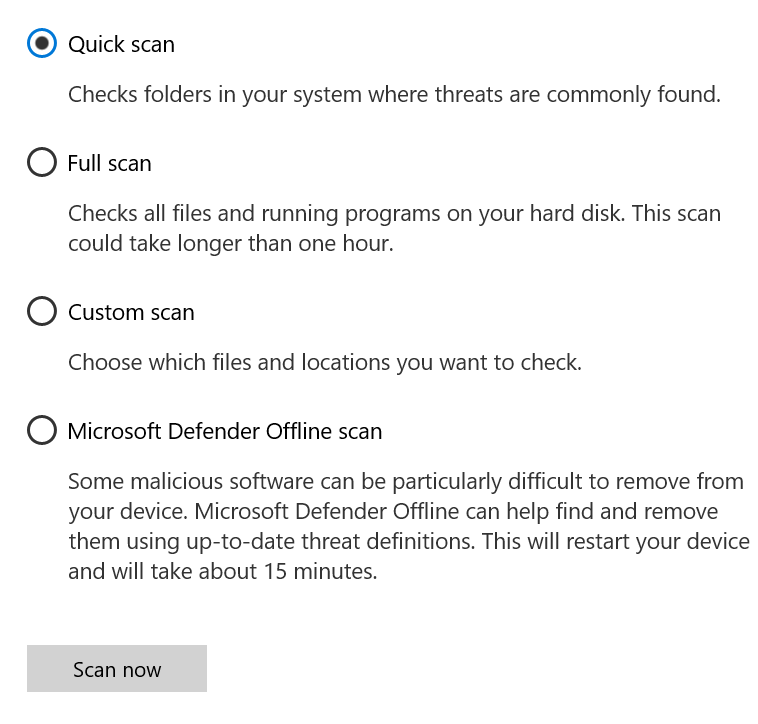The height and width of the screenshot is (724, 758).
Task: Click the 'Quick scan' label text
Action: pyautogui.click(x=121, y=44)
